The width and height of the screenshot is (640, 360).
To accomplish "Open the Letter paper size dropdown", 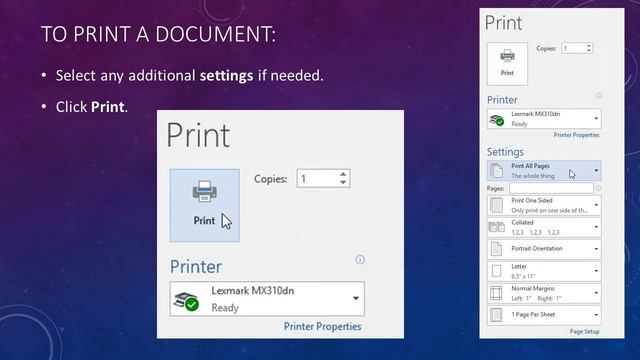I will pos(544,271).
